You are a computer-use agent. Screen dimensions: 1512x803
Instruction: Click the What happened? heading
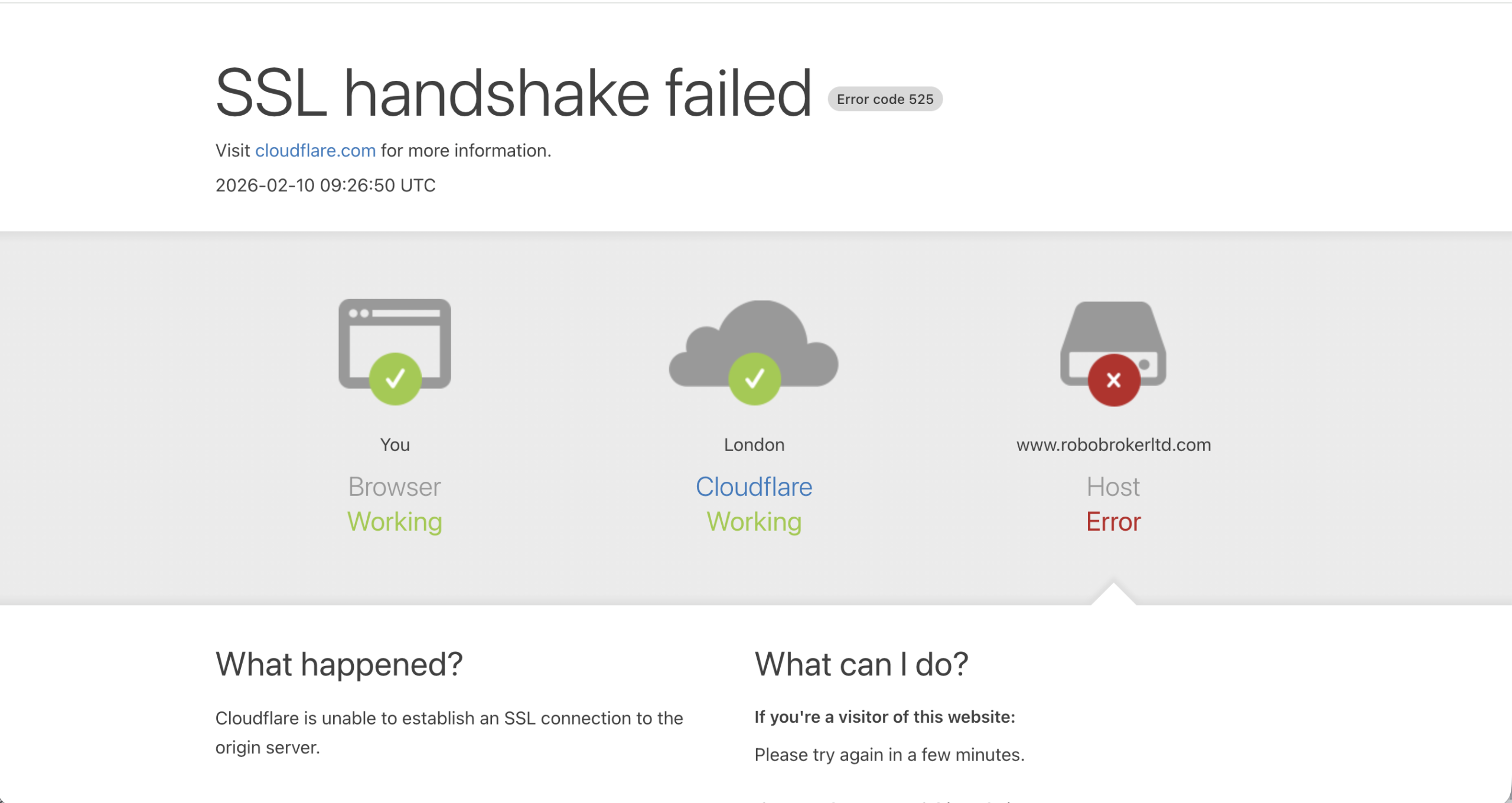pyautogui.click(x=339, y=664)
